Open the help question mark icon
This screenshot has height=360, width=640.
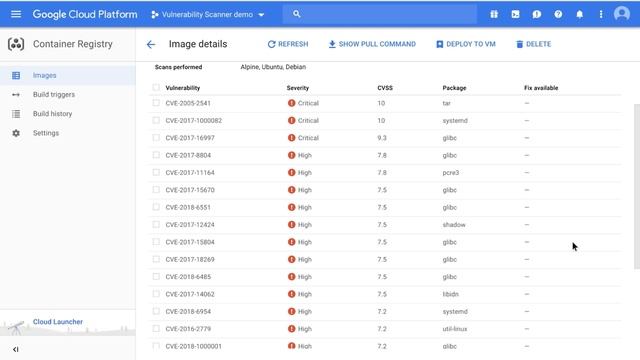point(558,14)
